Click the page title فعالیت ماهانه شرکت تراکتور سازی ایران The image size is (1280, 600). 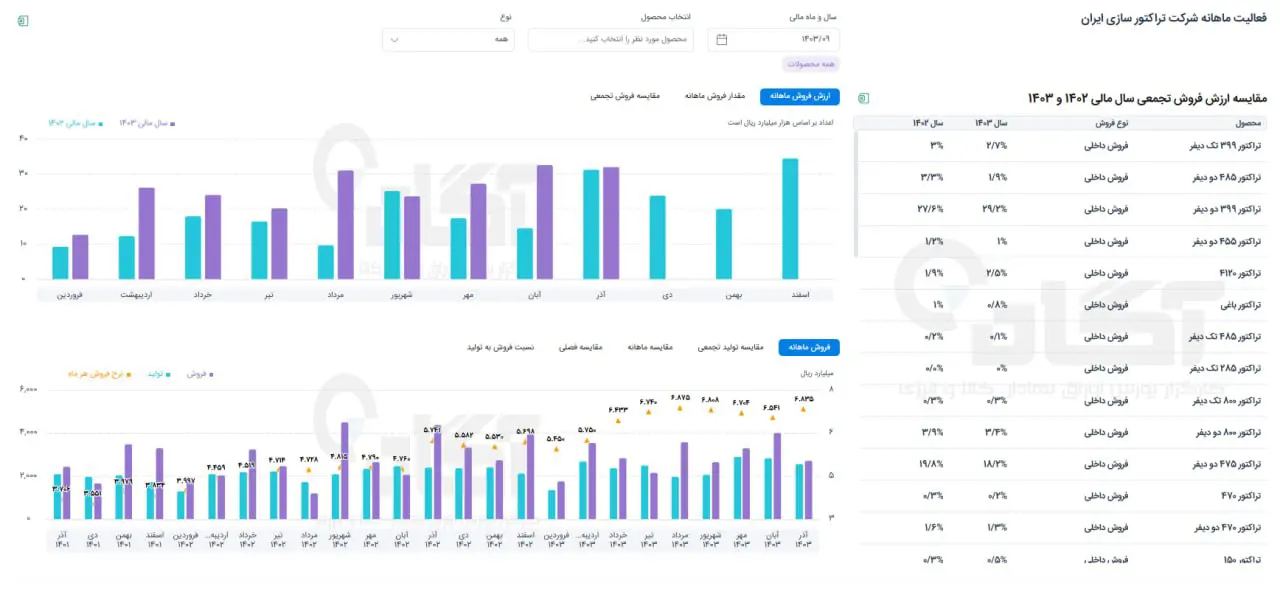click(x=1174, y=19)
